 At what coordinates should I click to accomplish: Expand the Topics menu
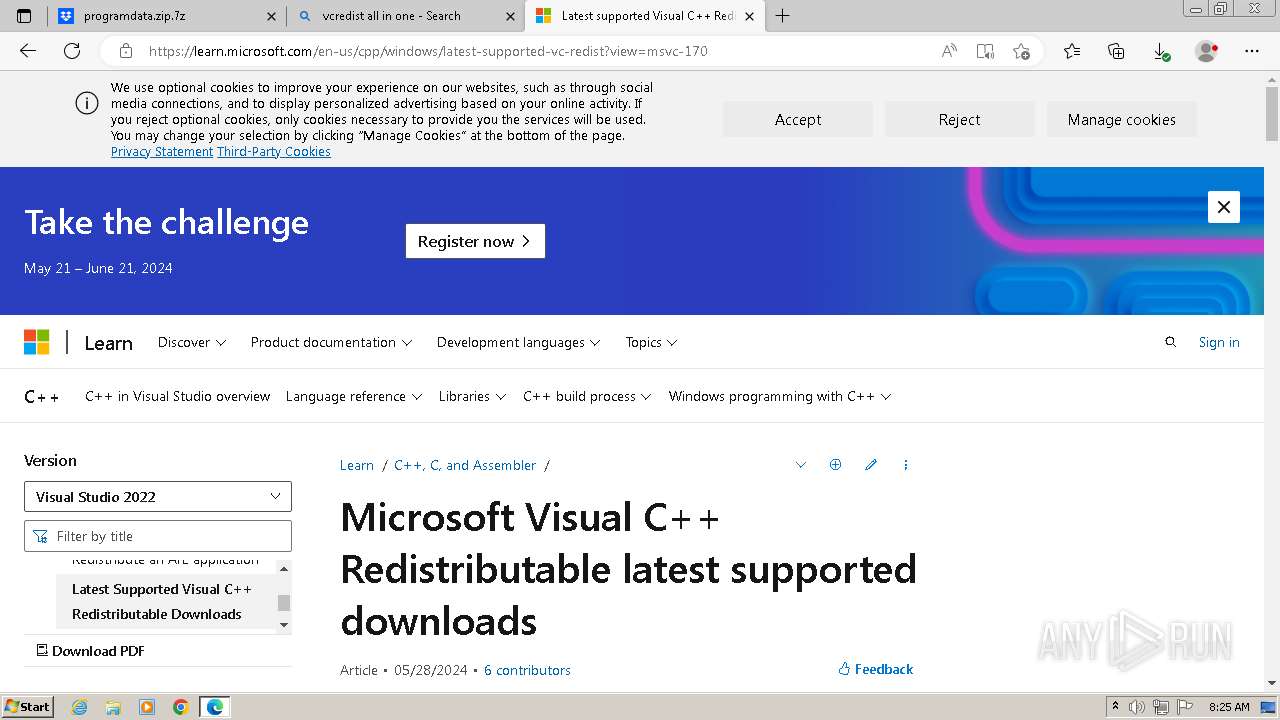[x=651, y=342]
